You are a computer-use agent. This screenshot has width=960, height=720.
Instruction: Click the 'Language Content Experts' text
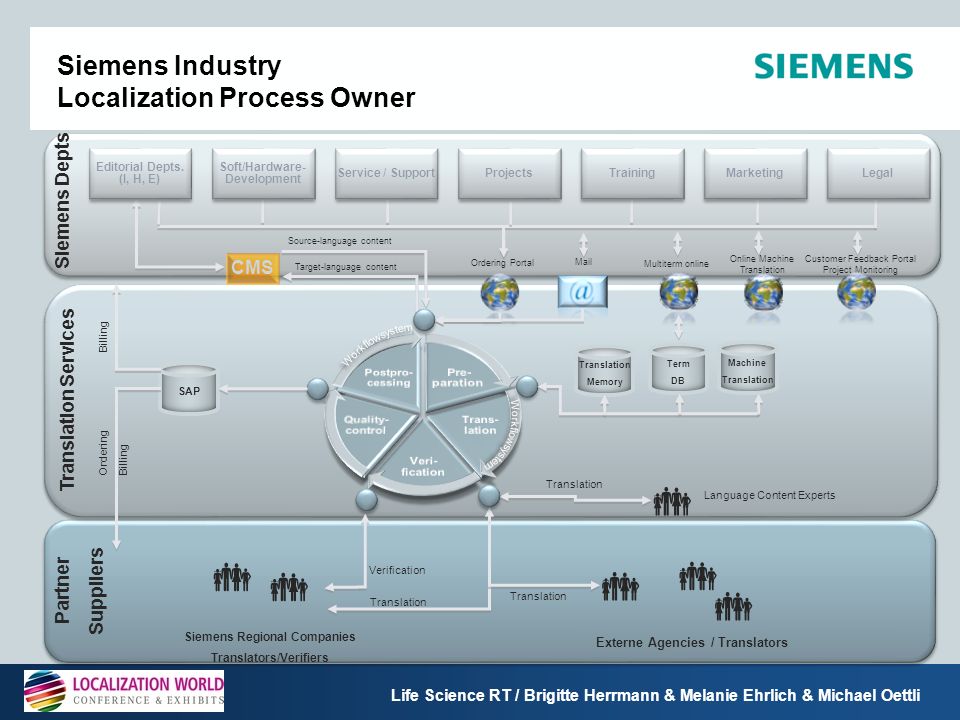coord(769,495)
